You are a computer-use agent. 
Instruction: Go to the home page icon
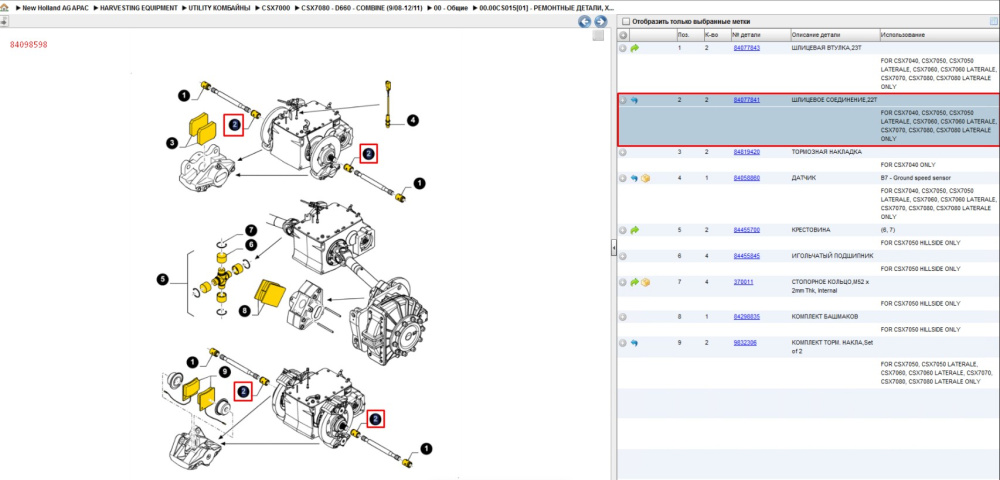click(x=4, y=8)
